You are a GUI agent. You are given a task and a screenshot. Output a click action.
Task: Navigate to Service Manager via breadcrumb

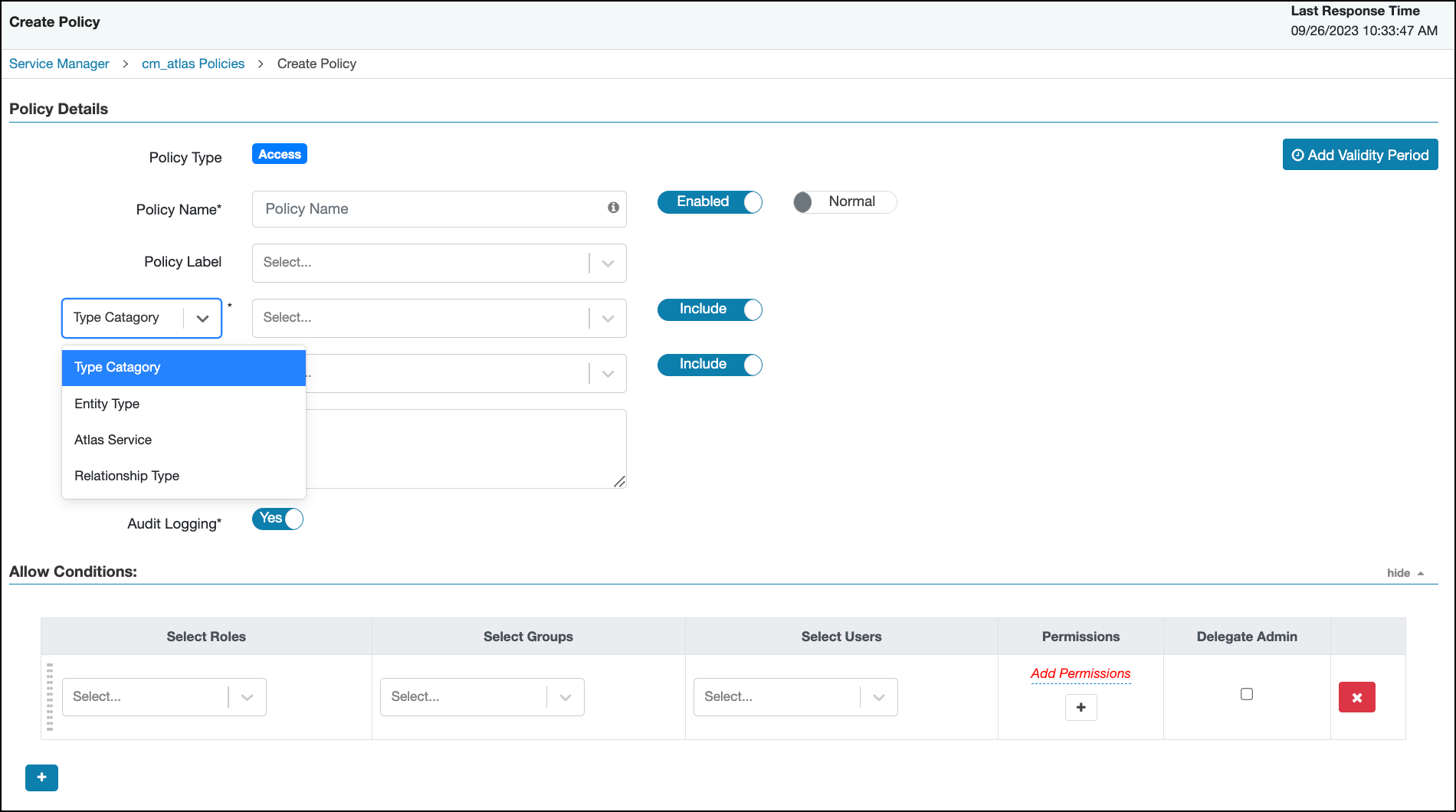(x=58, y=64)
